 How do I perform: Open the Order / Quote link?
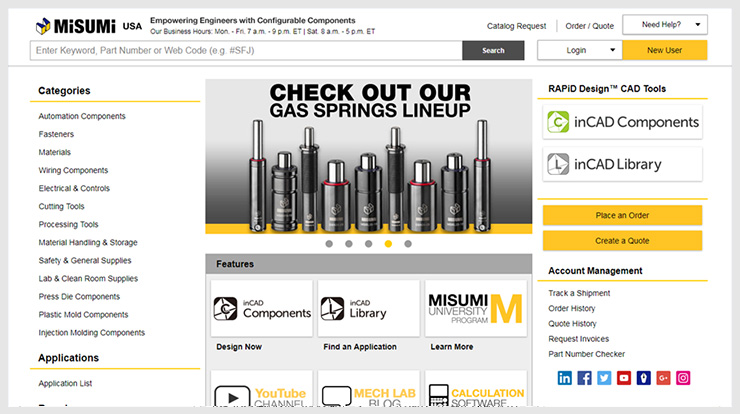589,26
